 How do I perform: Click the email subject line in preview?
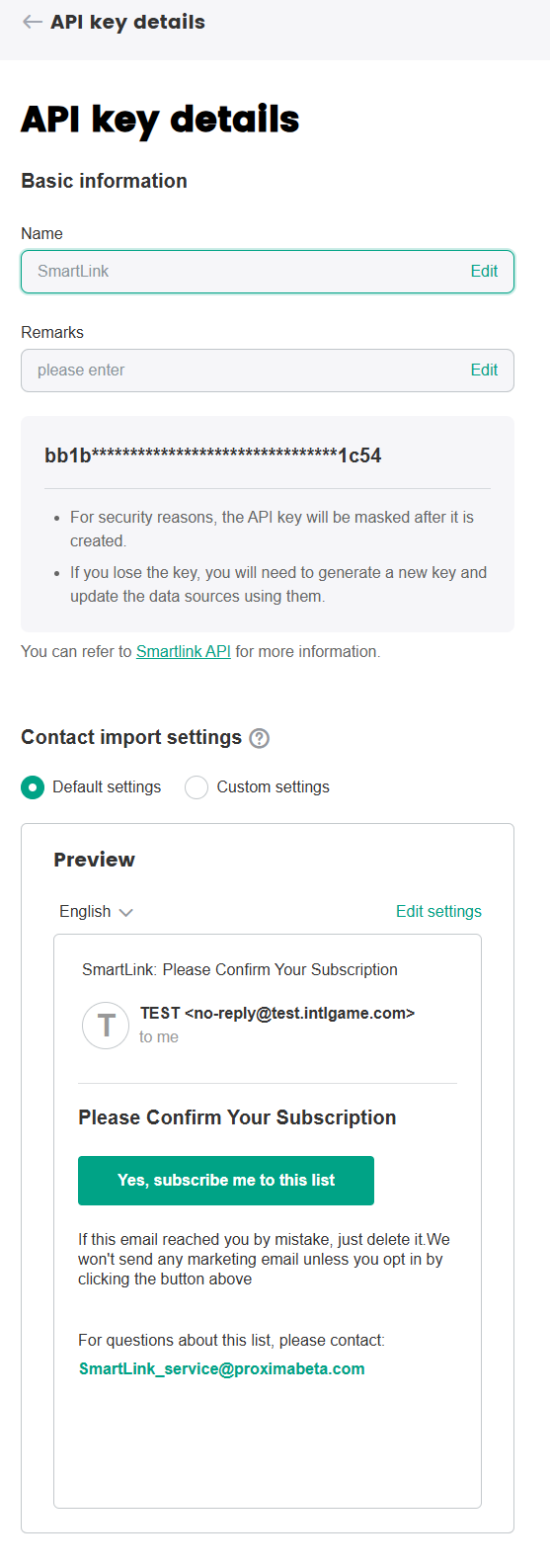click(x=240, y=970)
